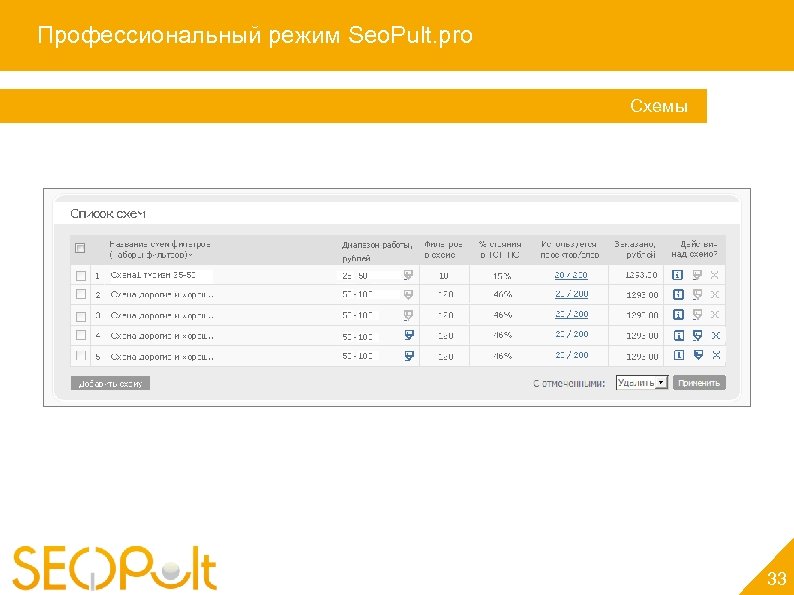The image size is (794, 595).
Task: Click the blue save-scheme action icon in row 5
Action: tap(698, 355)
